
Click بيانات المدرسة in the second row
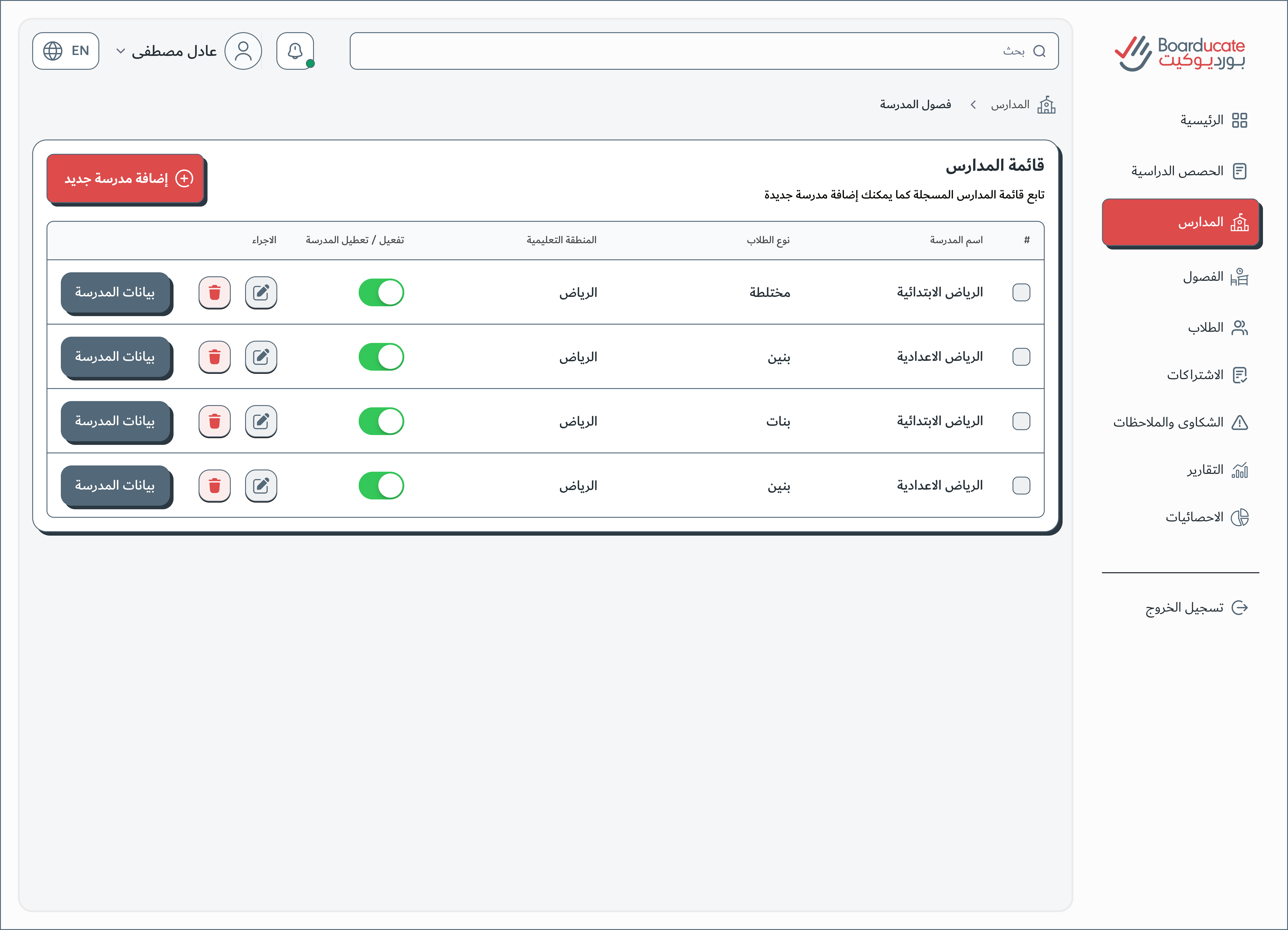pyautogui.click(x=115, y=357)
